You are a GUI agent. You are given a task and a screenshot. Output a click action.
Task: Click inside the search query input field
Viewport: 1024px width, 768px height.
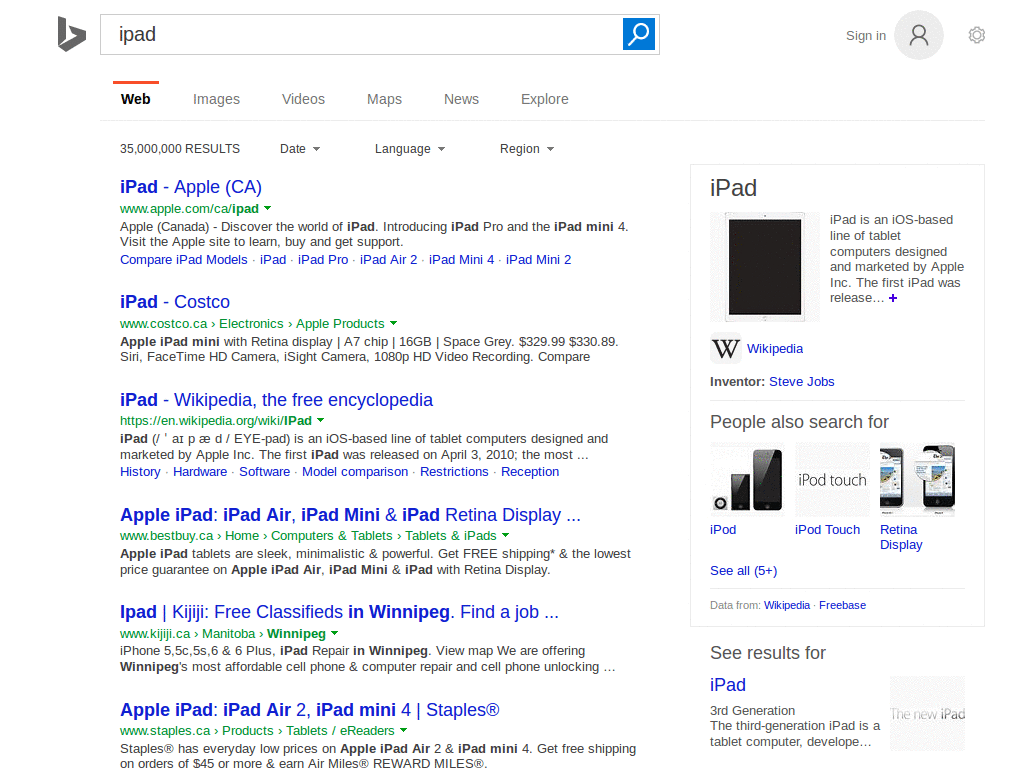[300, 33]
